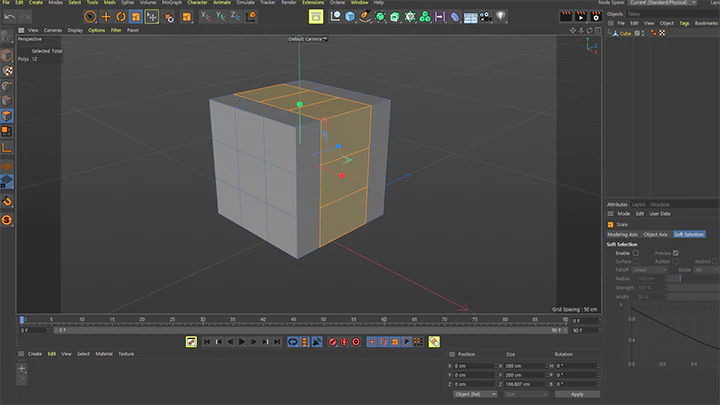720x405 pixels.
Task: Toggle the Rubber checkbox
Action: click(675, 262)
